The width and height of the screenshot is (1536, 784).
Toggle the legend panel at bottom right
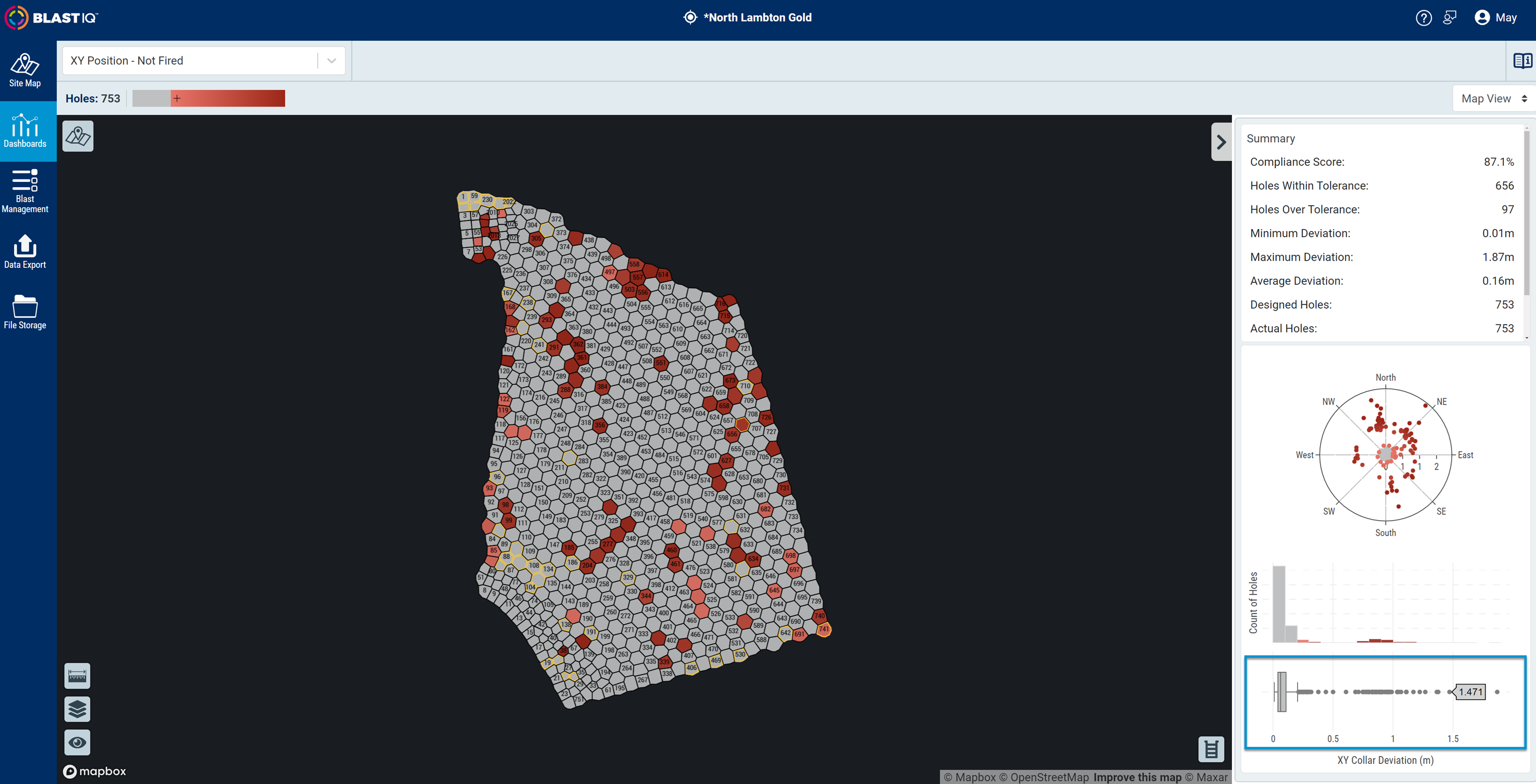[x=1210, y=749]
